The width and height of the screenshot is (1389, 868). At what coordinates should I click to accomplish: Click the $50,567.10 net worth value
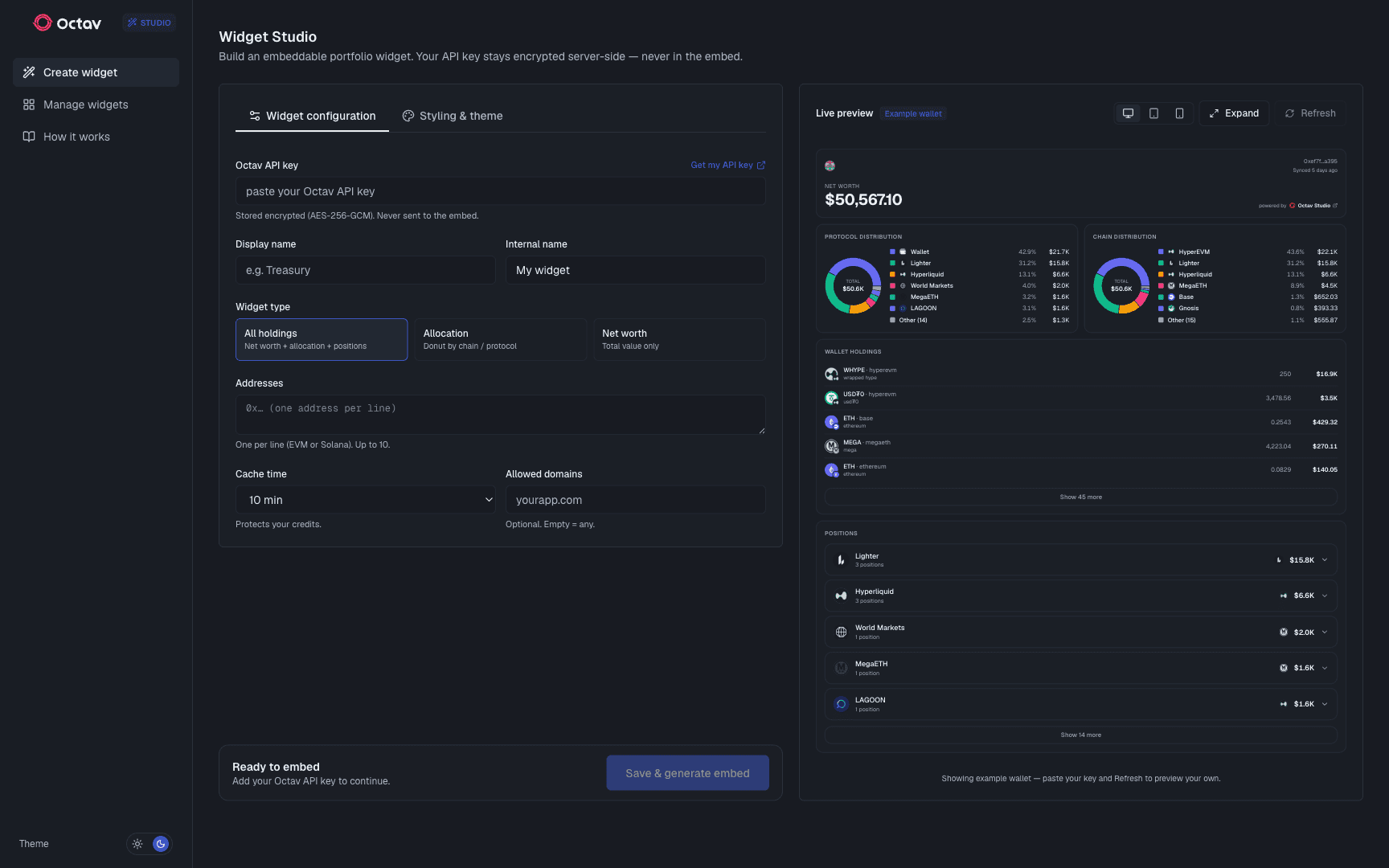point(863,200)
